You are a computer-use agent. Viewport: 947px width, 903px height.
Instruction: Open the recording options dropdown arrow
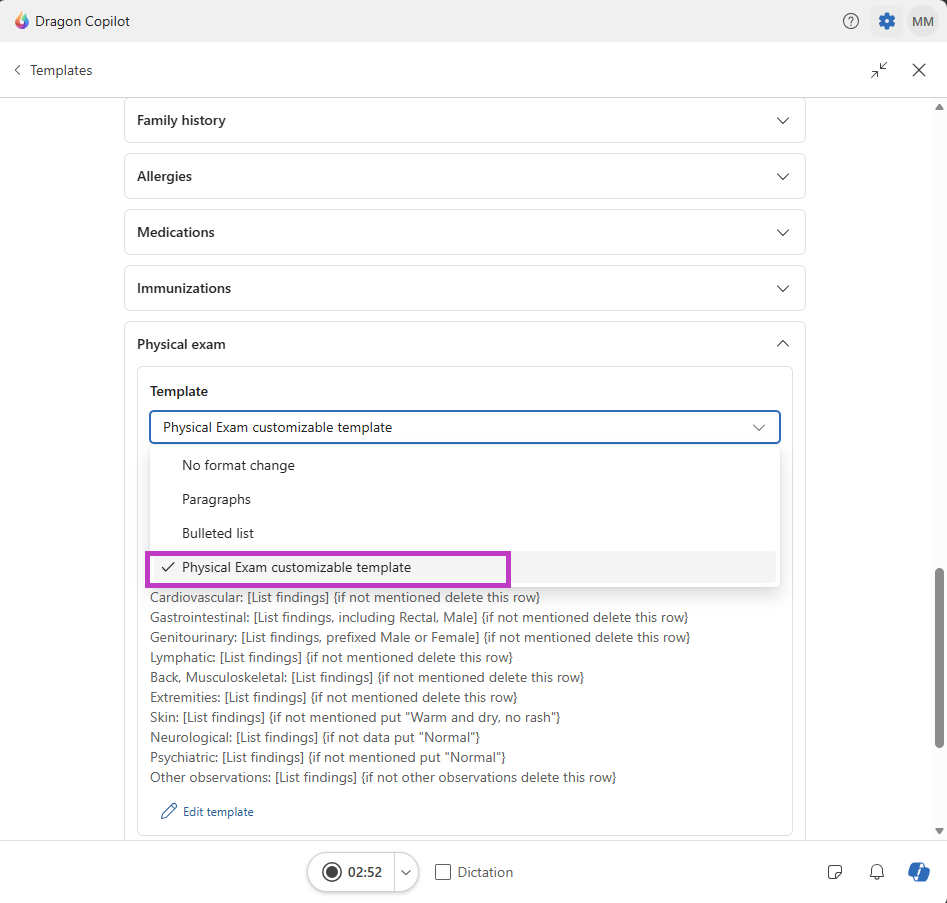tap(406, 872)
